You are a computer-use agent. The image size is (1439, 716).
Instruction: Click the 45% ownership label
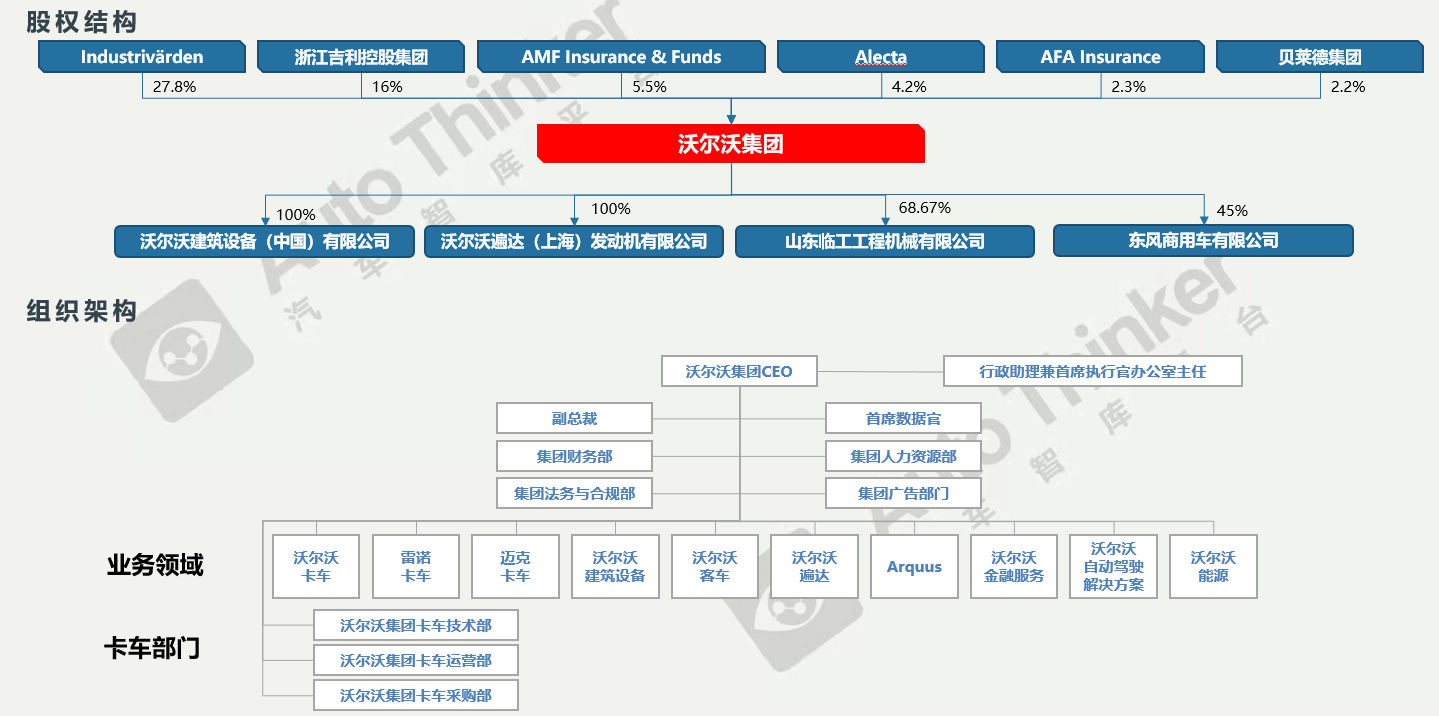point(1232,211)
